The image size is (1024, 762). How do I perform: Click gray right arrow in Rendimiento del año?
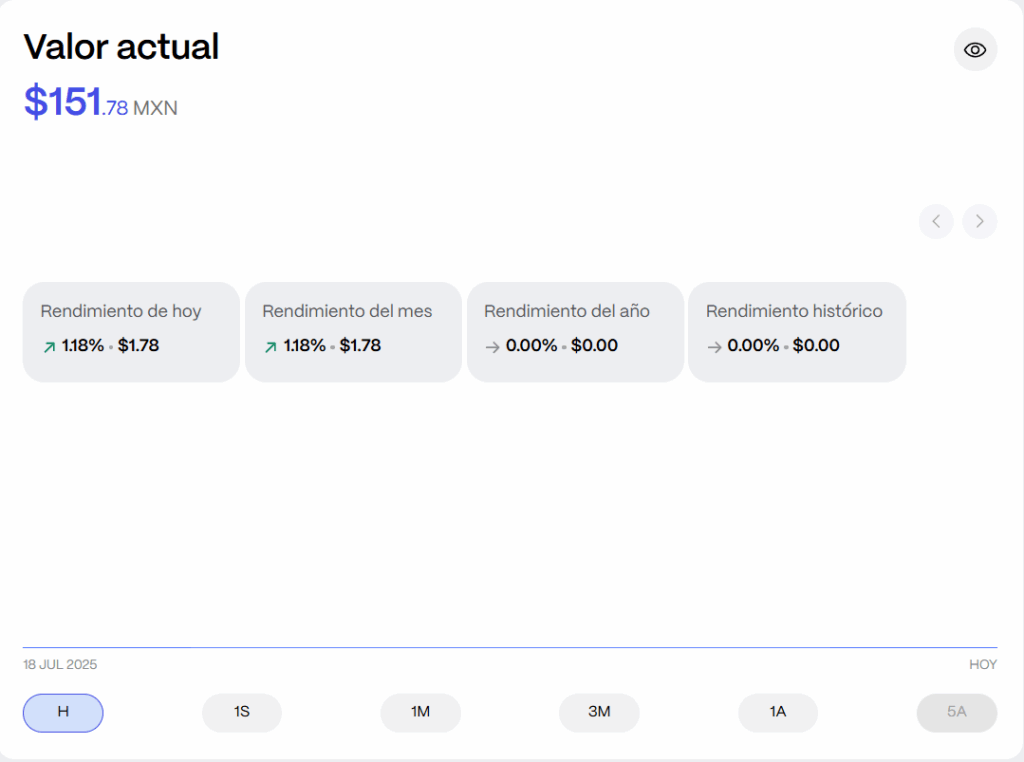coord(492,347)
